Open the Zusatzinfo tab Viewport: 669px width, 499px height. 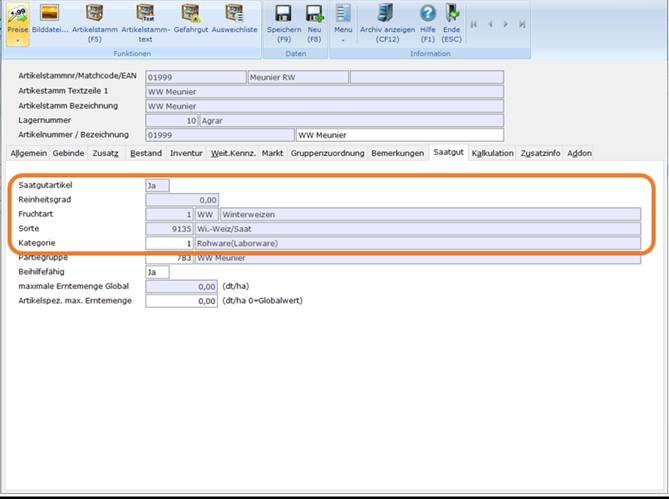tap(540, 153)
